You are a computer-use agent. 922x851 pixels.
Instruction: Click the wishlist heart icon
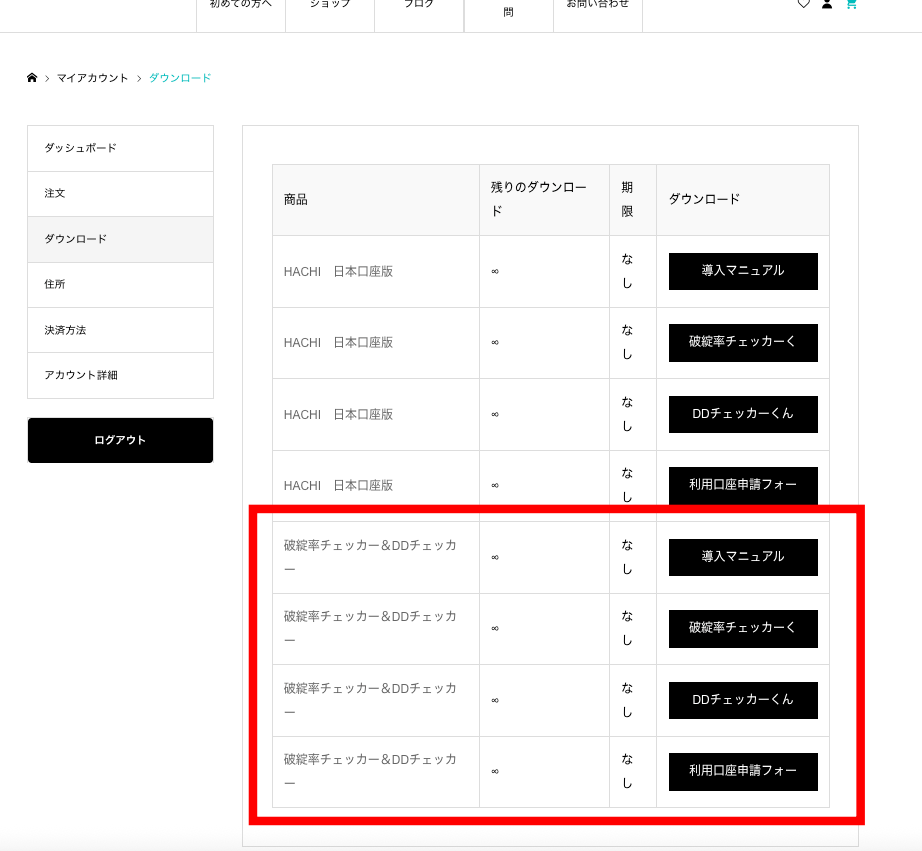pos(803,4)
